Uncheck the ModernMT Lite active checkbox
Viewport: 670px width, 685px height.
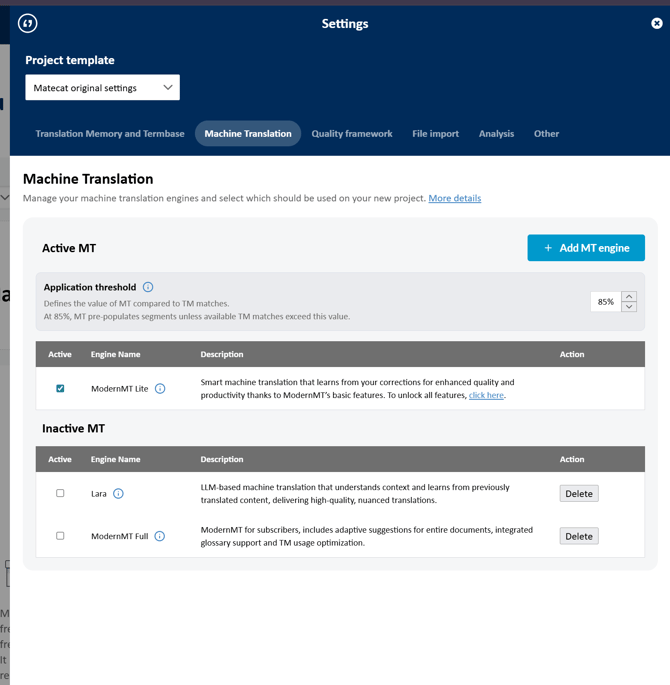click(x=60, y=389)
